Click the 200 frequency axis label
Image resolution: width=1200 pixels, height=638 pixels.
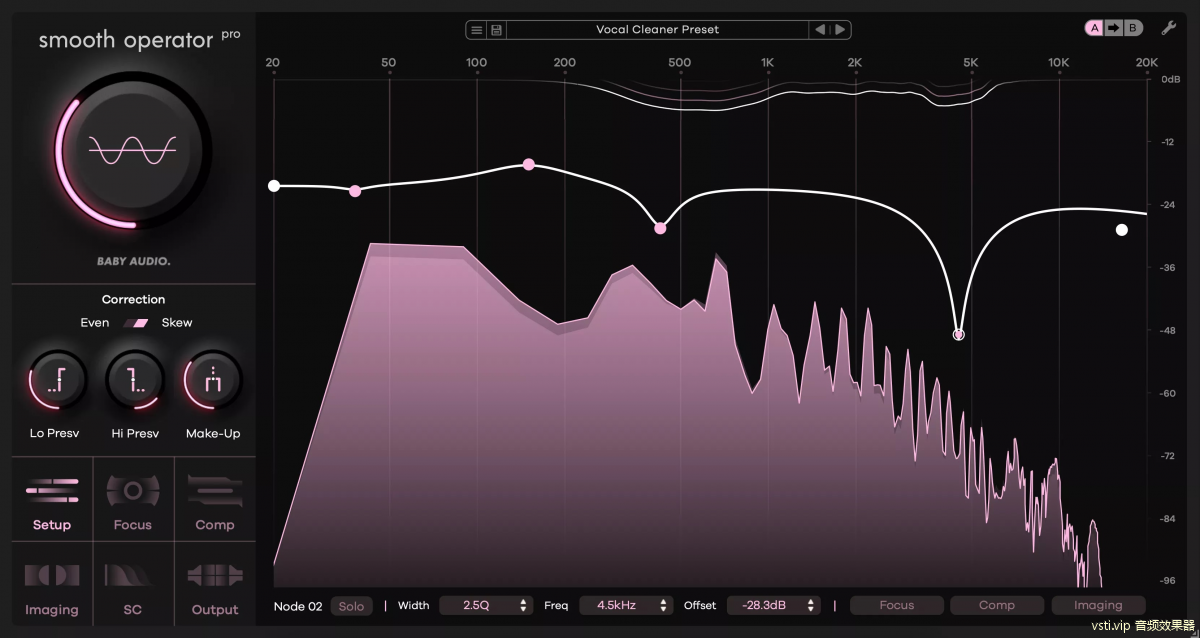coord(564,62)
